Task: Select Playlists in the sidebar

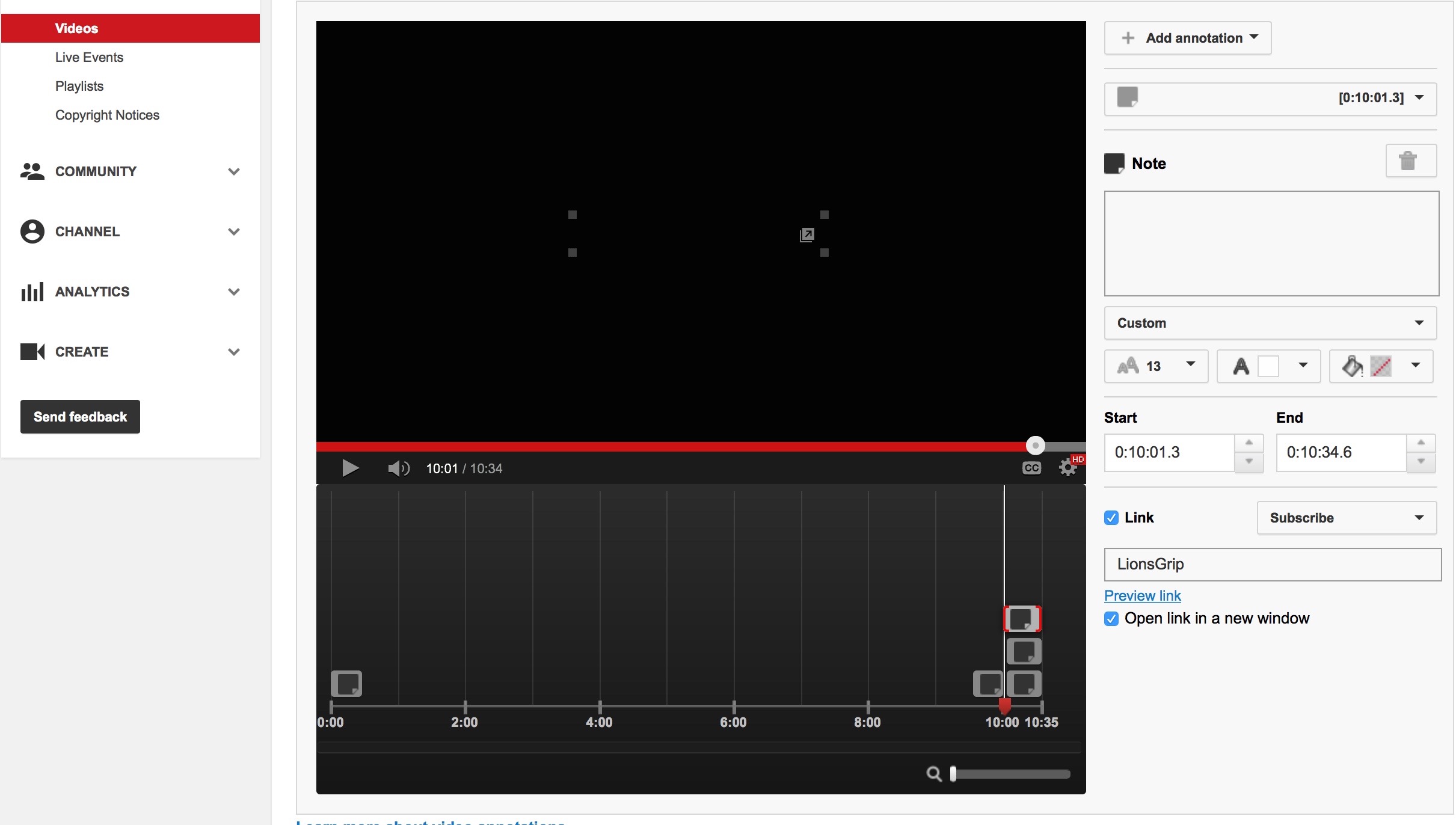Action: coord(79,86)
